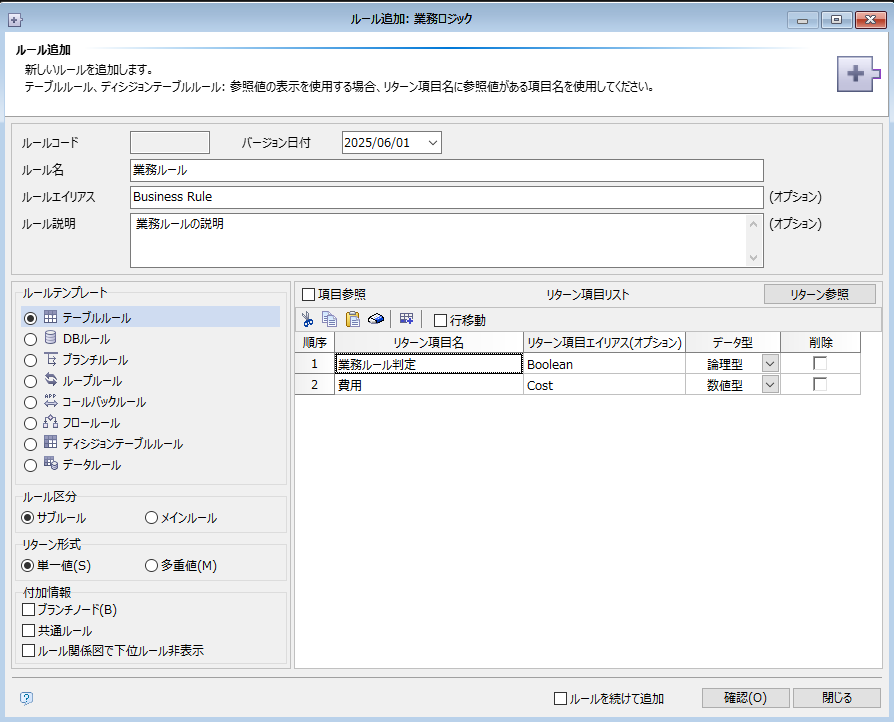
Task: Click the フロールール flow icon
Action: 51,421
